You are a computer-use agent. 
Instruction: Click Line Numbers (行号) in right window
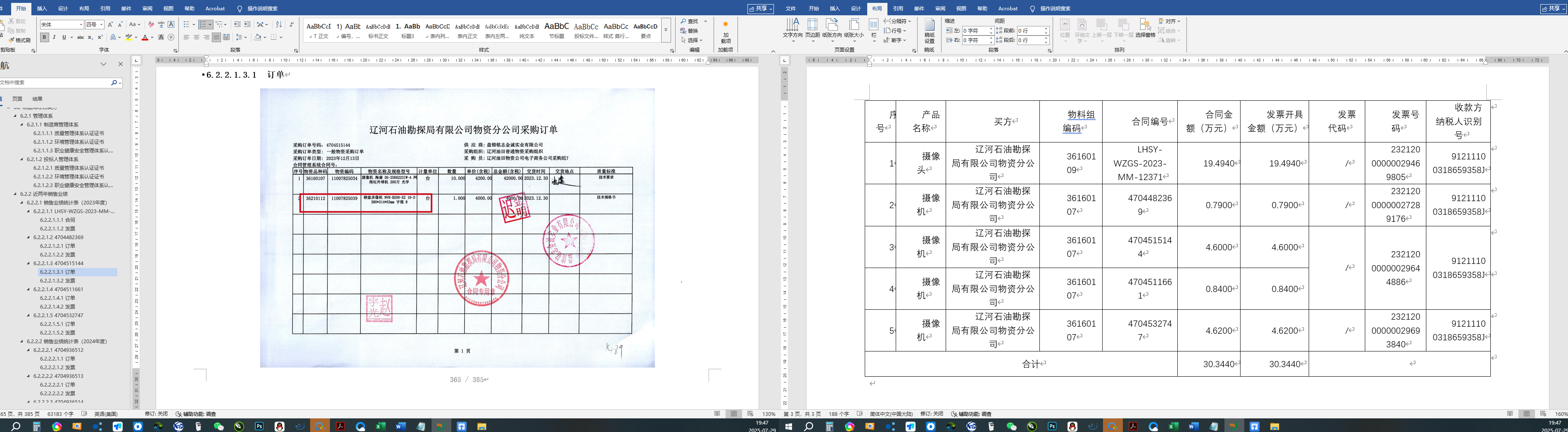click(895, 31)
